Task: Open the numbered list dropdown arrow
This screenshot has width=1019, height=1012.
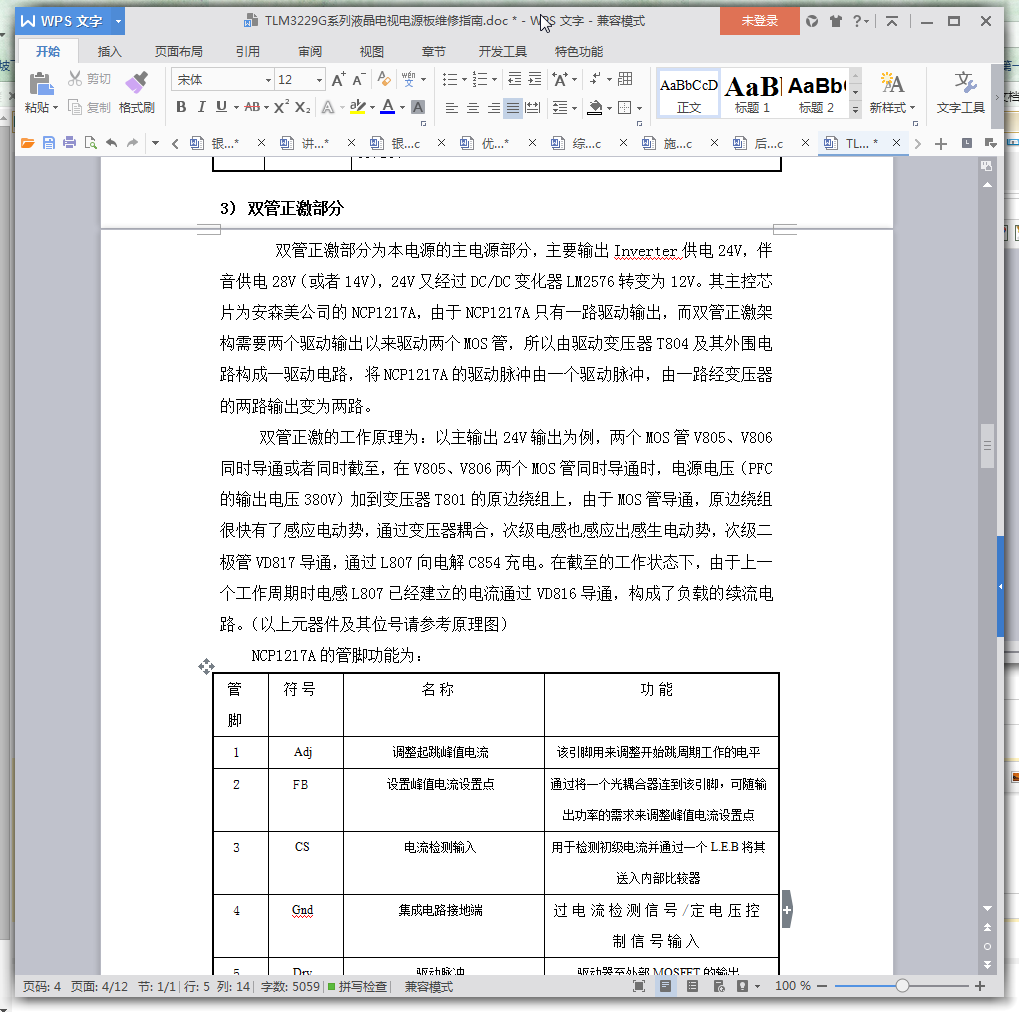Action: click(495, 79)
